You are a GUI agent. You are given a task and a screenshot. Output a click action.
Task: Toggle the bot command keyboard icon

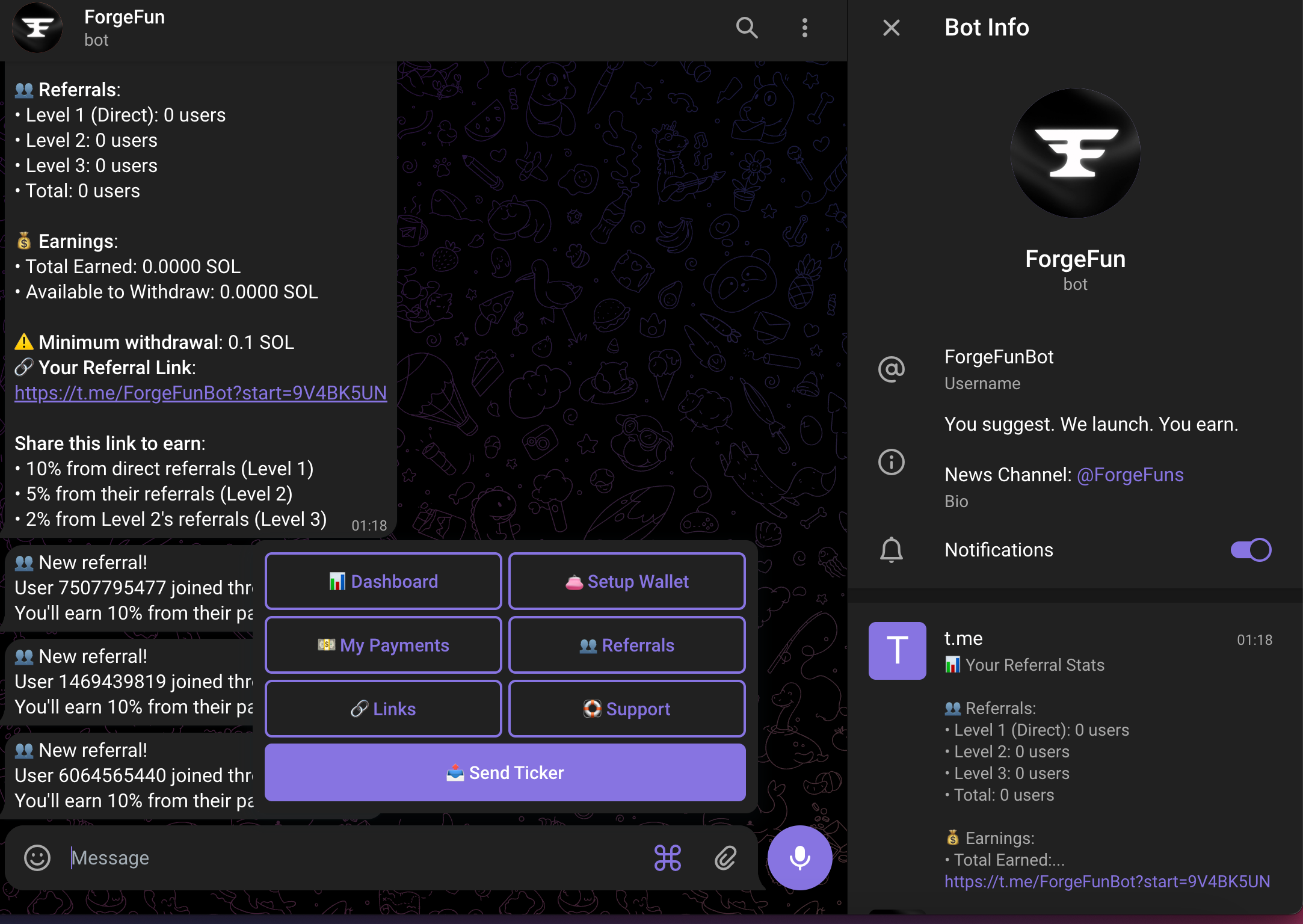pyautogui.click(x=668, y=858)
